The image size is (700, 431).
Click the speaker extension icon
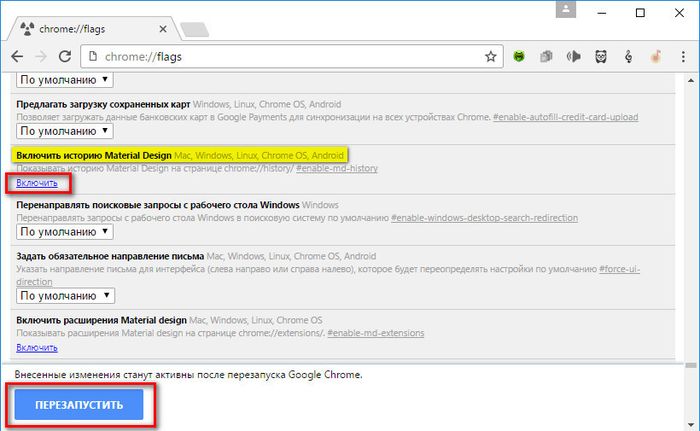576,57
